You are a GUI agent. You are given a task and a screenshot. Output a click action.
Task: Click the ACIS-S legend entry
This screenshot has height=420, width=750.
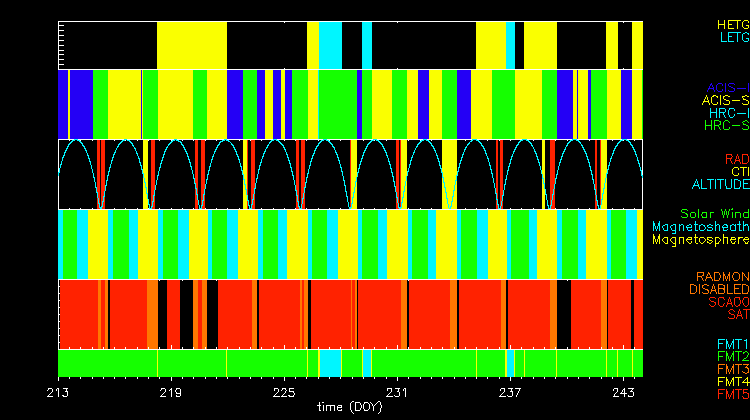point(725,100)
